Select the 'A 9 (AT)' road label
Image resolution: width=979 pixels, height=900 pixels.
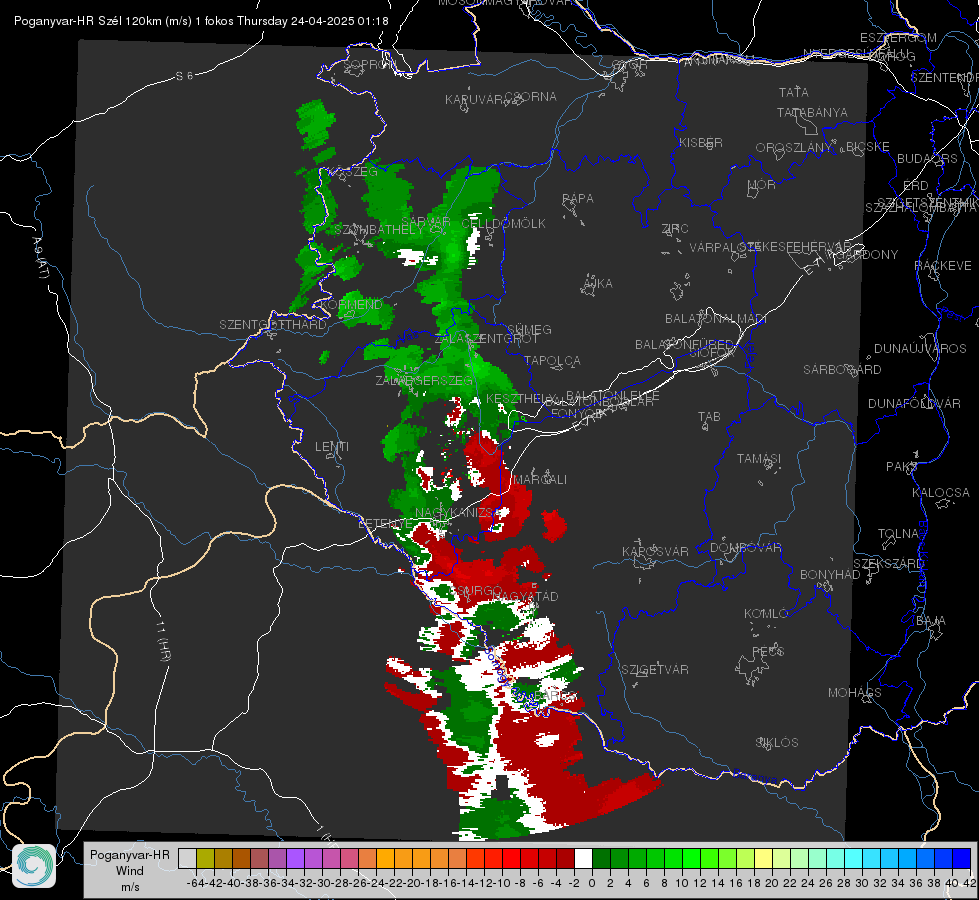[x=40, y=258]
